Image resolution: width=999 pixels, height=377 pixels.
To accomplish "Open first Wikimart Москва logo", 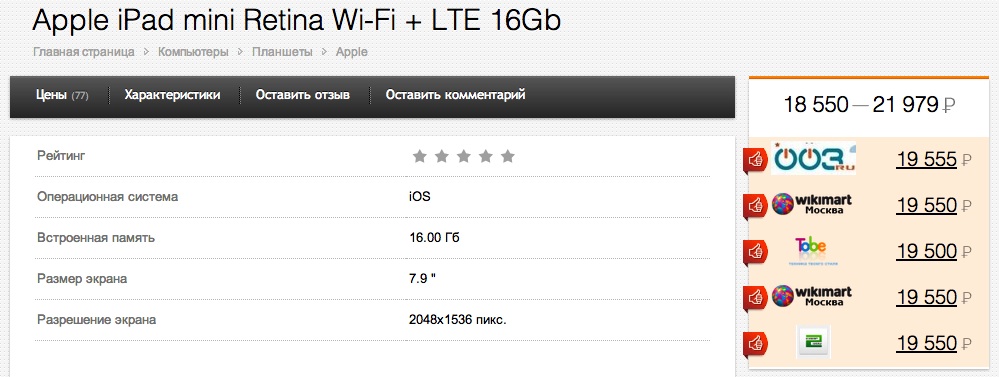I will (x=812, y=204).
